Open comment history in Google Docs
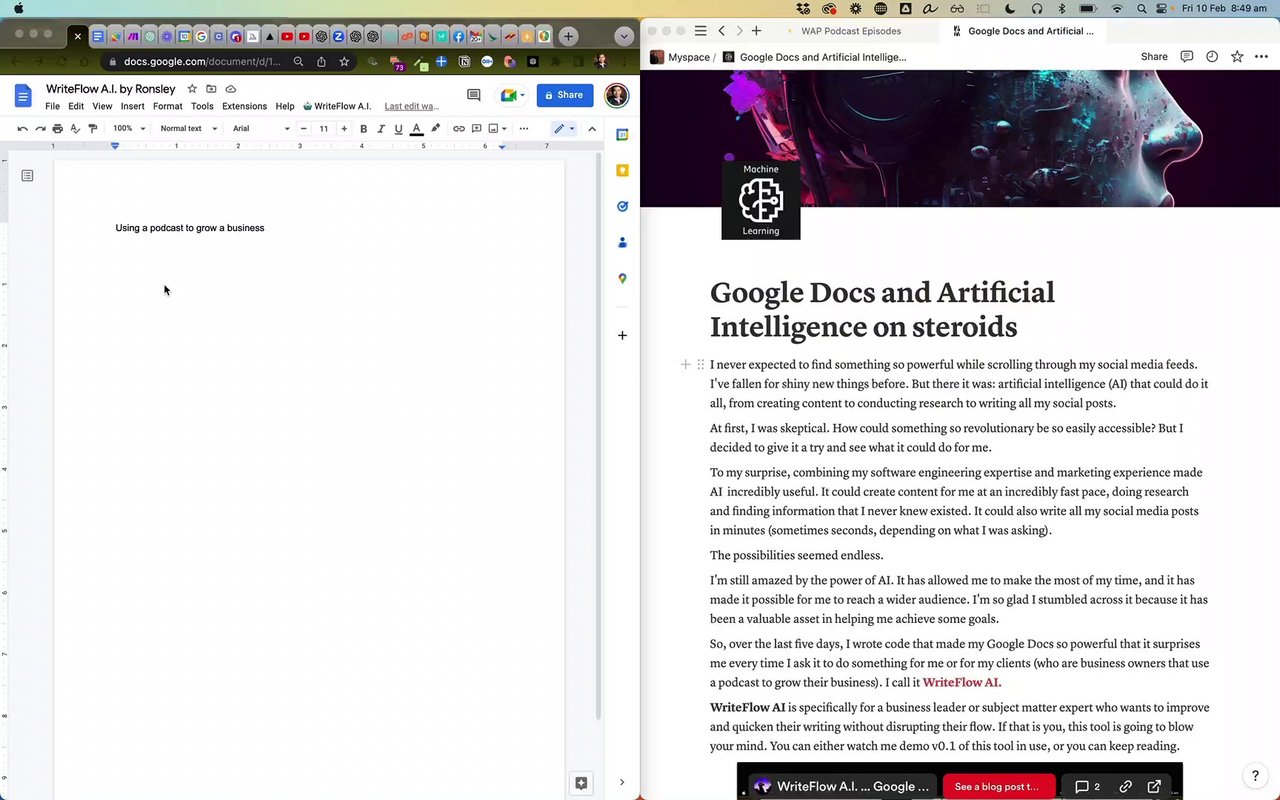1280x800 pixels. point(474,95)
